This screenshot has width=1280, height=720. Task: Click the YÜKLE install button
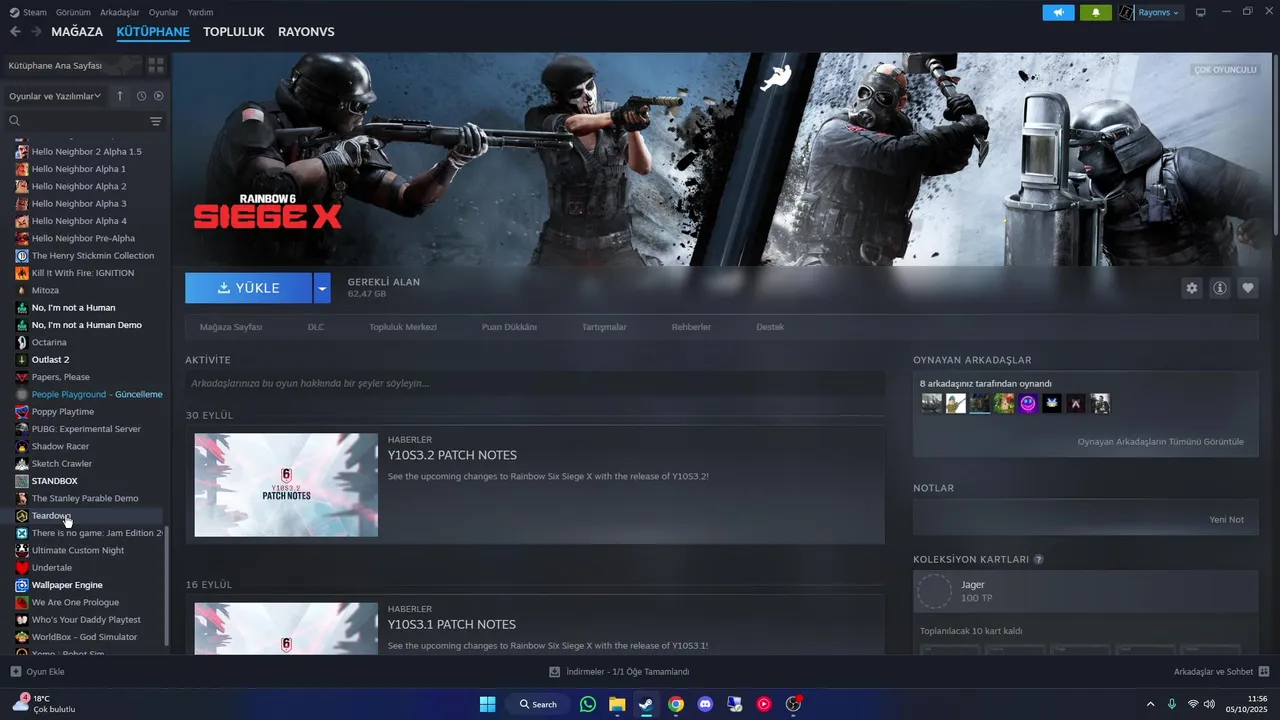pos(249,288)
